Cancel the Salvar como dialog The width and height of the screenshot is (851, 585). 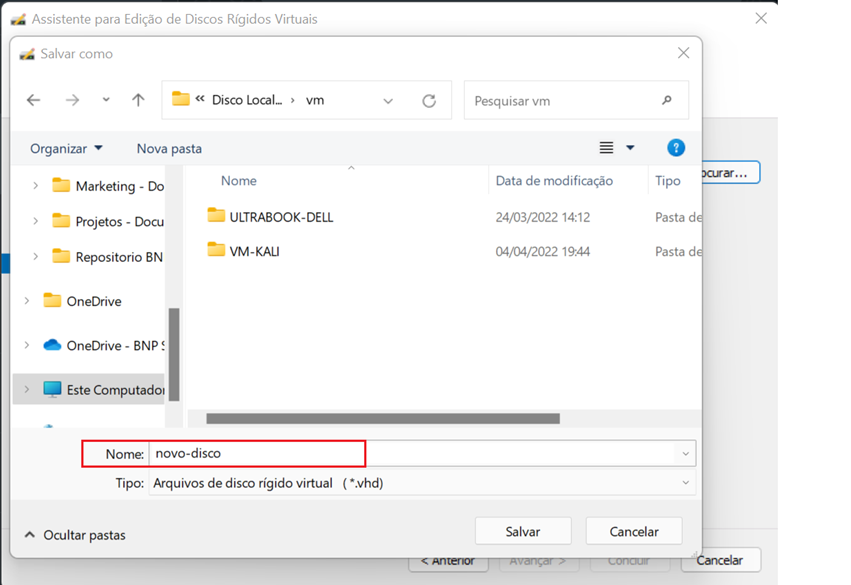click(634, 532)
